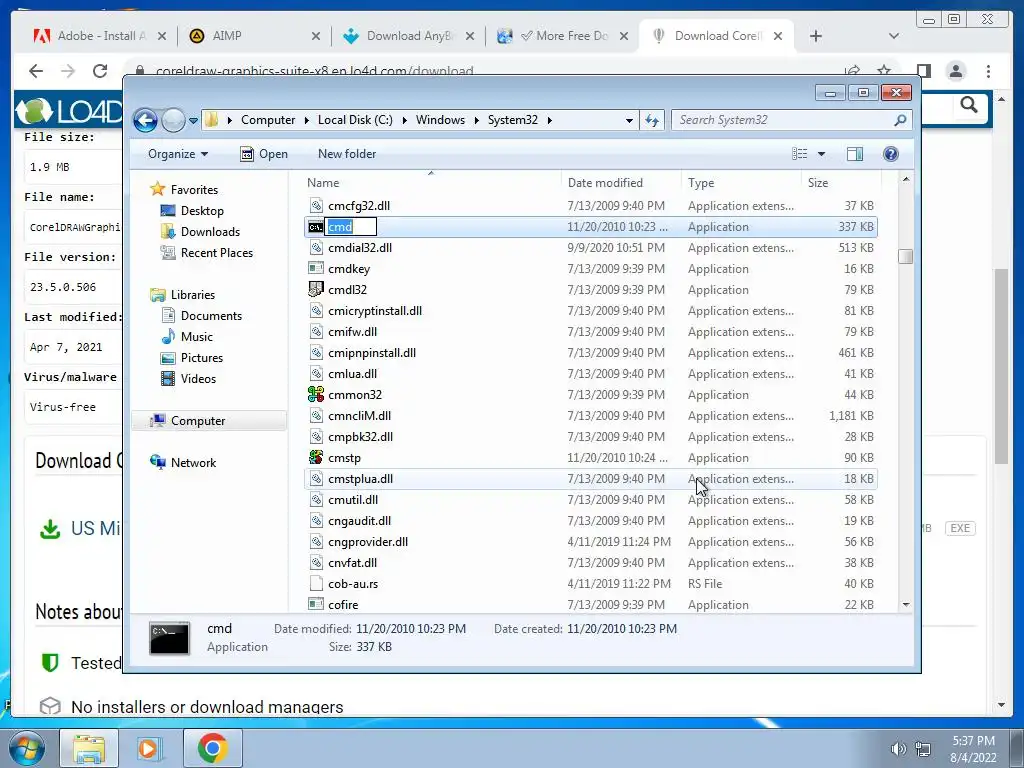
Task: Open Chrome profile avatar icon
Action: click(956, 71)
